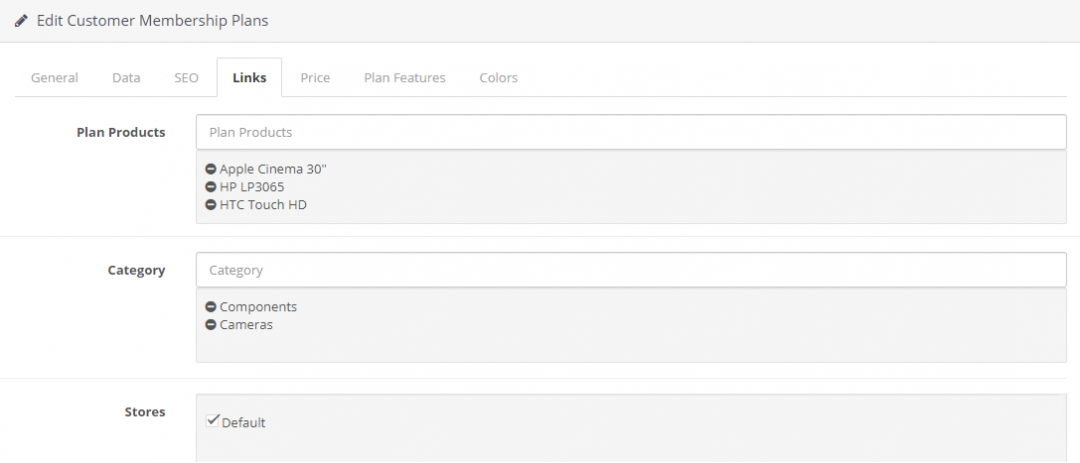The image size is (1080, 463).
Task: Click the Apple Cinema 30" product entry
Action: [273, 169]
